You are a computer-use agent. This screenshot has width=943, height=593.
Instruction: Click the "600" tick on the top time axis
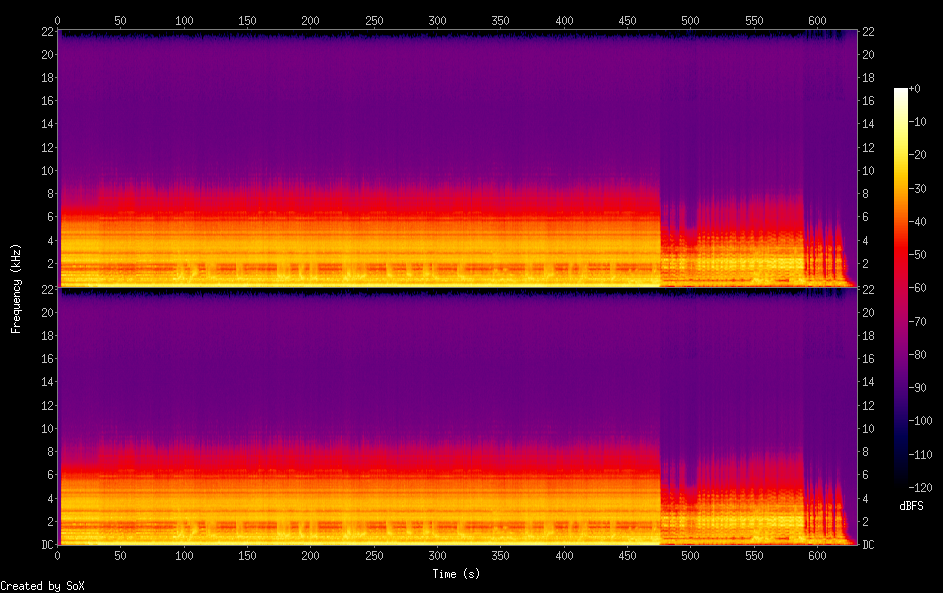(x=817, y=20)
